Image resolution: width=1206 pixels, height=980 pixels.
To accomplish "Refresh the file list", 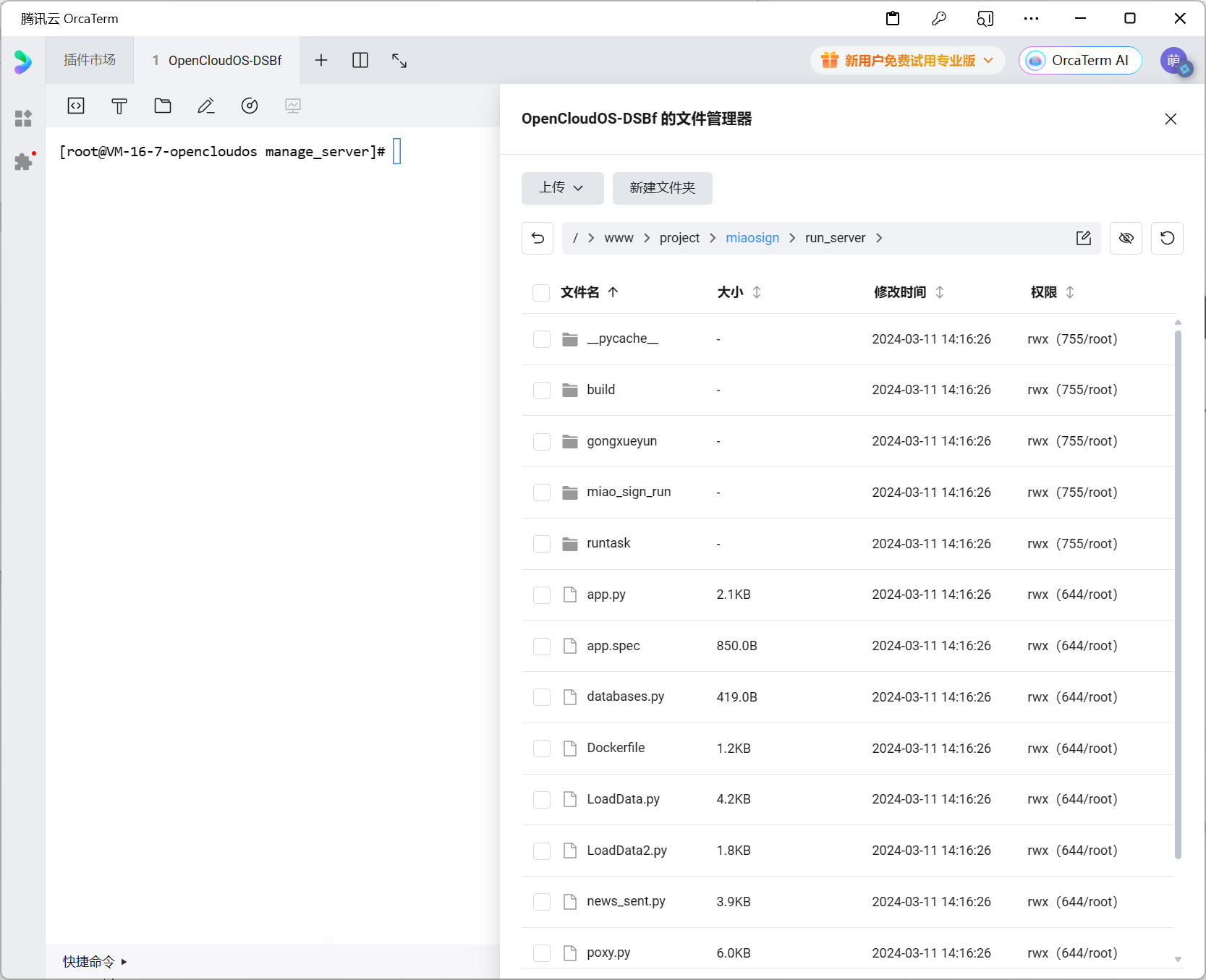I will (x=1167, y=238).
